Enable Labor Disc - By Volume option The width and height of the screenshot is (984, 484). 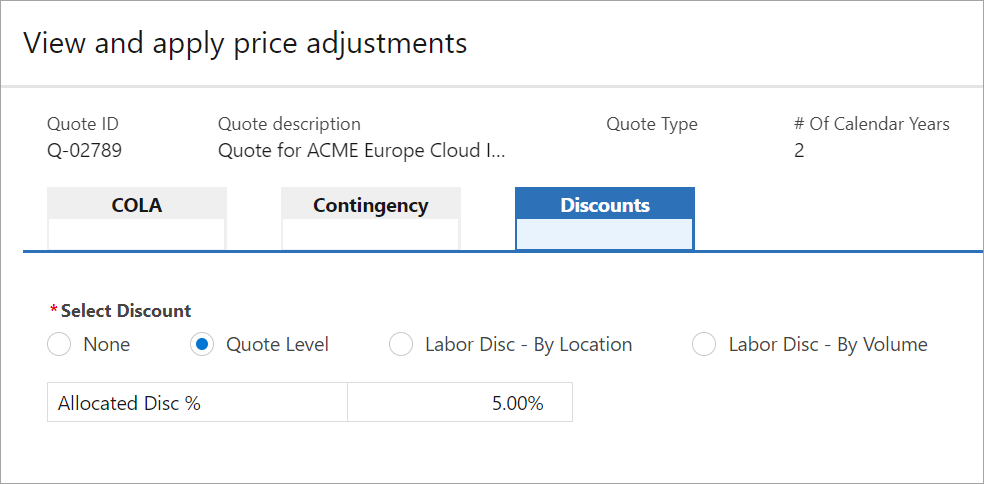[x=704, y=344]
